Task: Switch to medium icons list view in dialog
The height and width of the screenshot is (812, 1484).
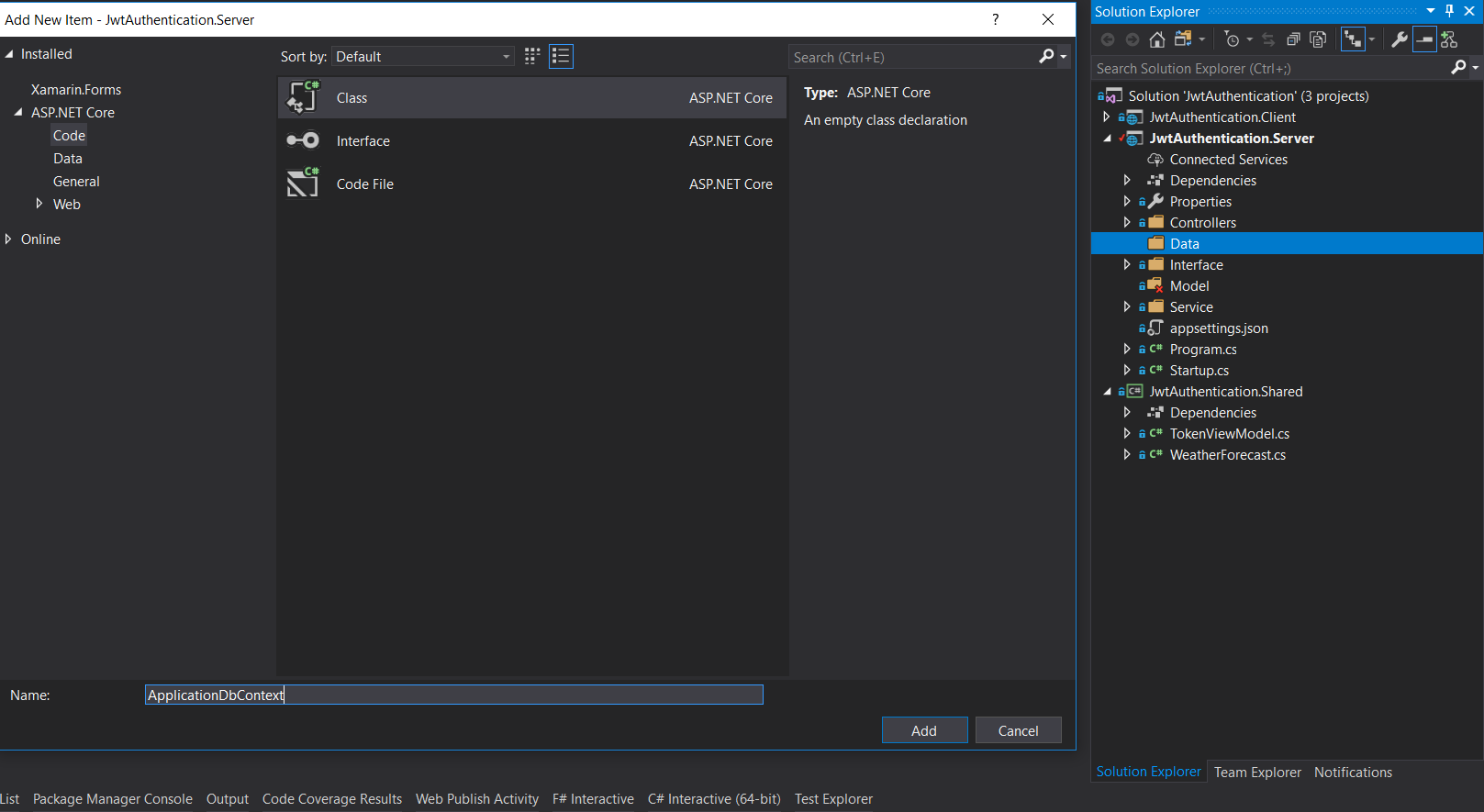Action: point(561,56)
